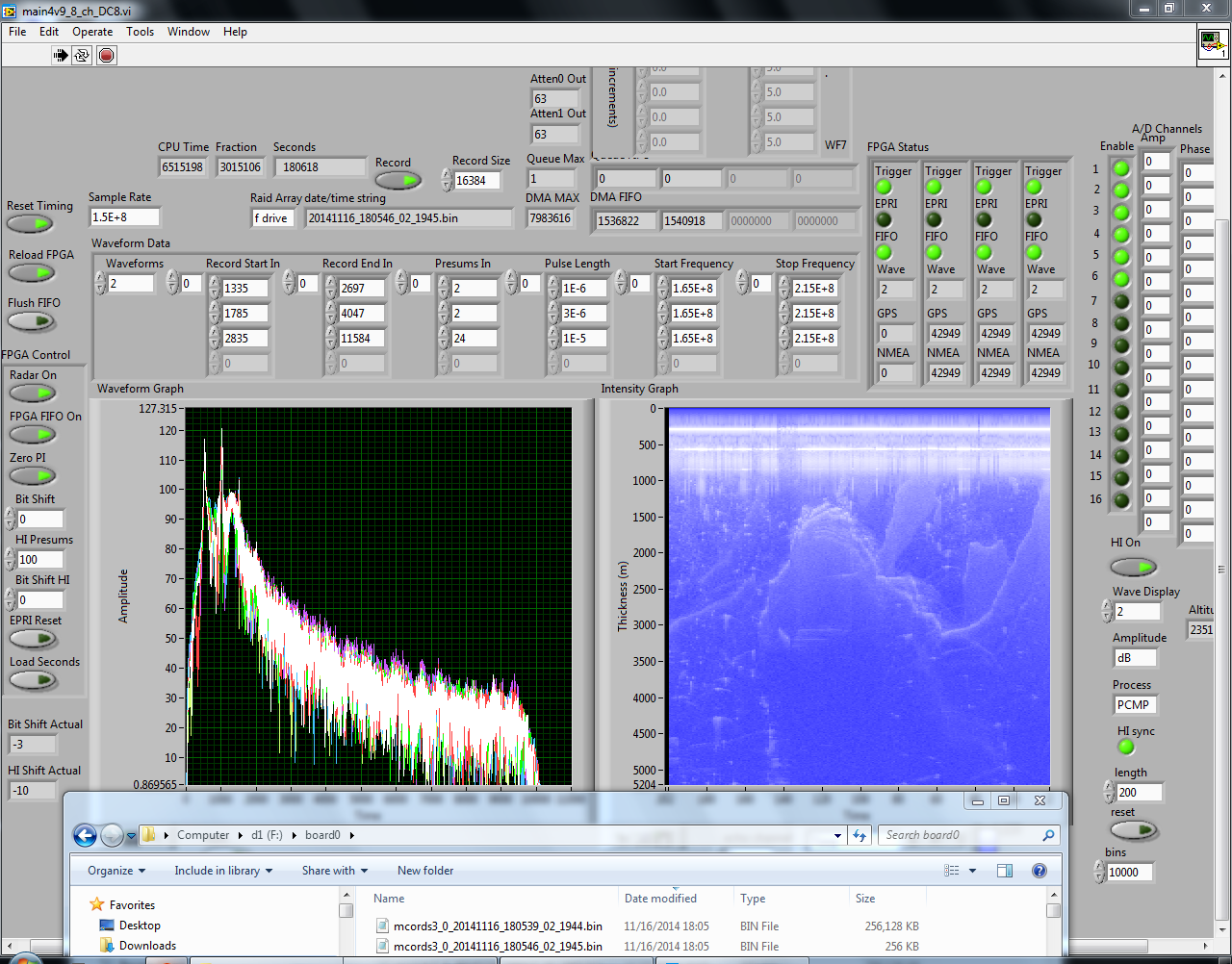Click the address bar refresh icon

coord(860,835)
